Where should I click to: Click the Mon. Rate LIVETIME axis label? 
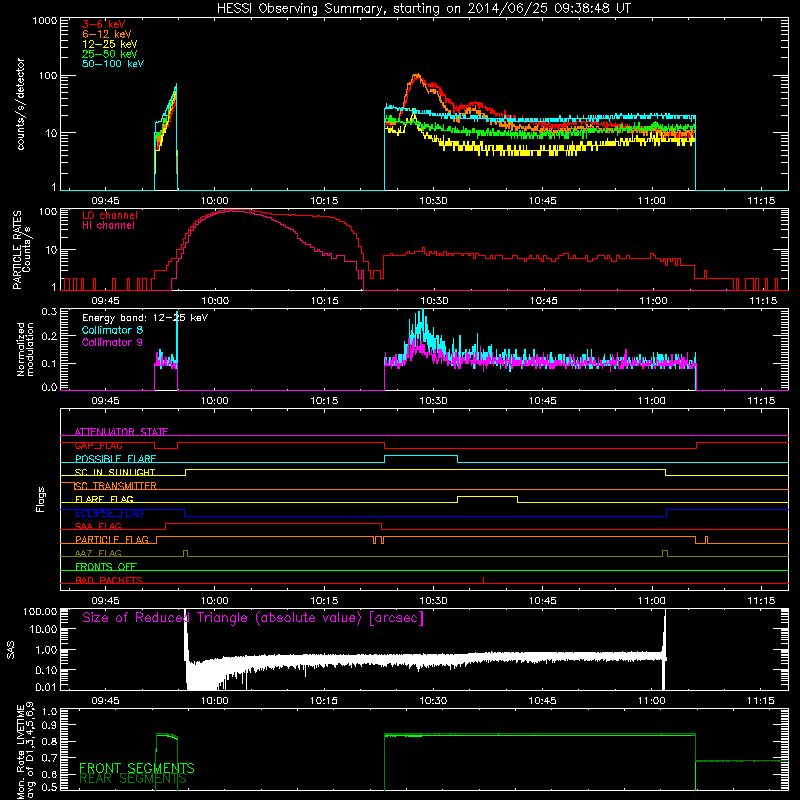click(25, 751)
